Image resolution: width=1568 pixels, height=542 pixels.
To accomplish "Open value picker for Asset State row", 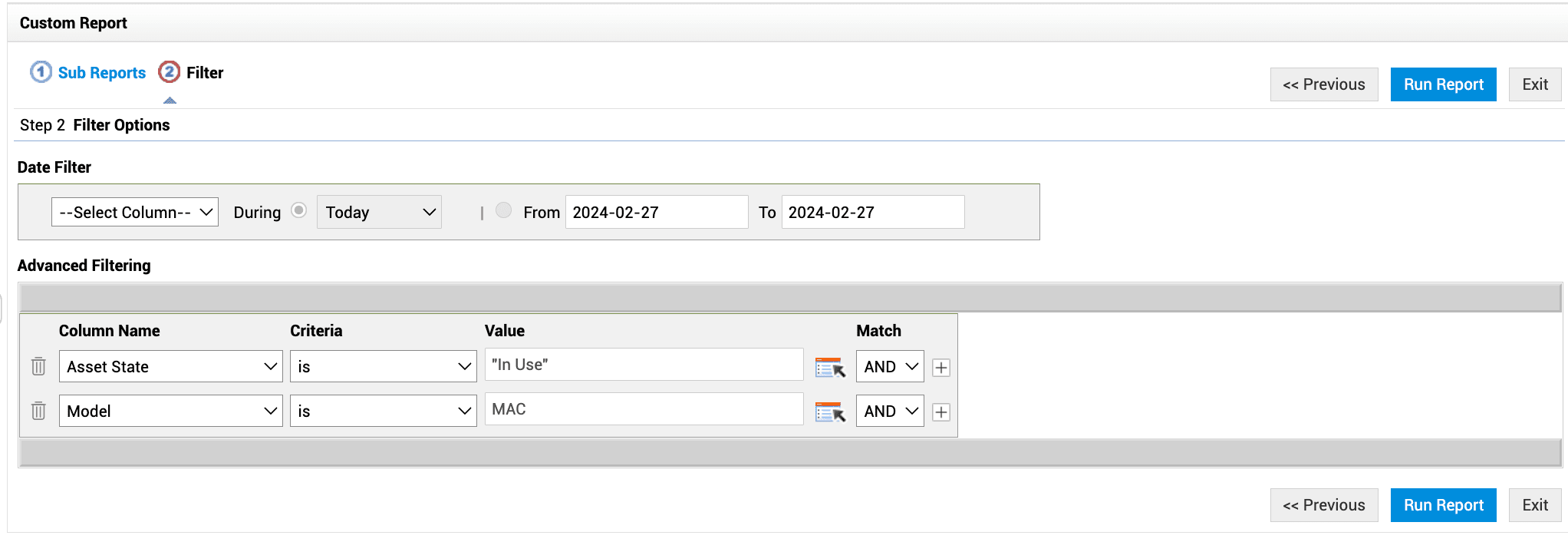I will [x=829, y=368].
